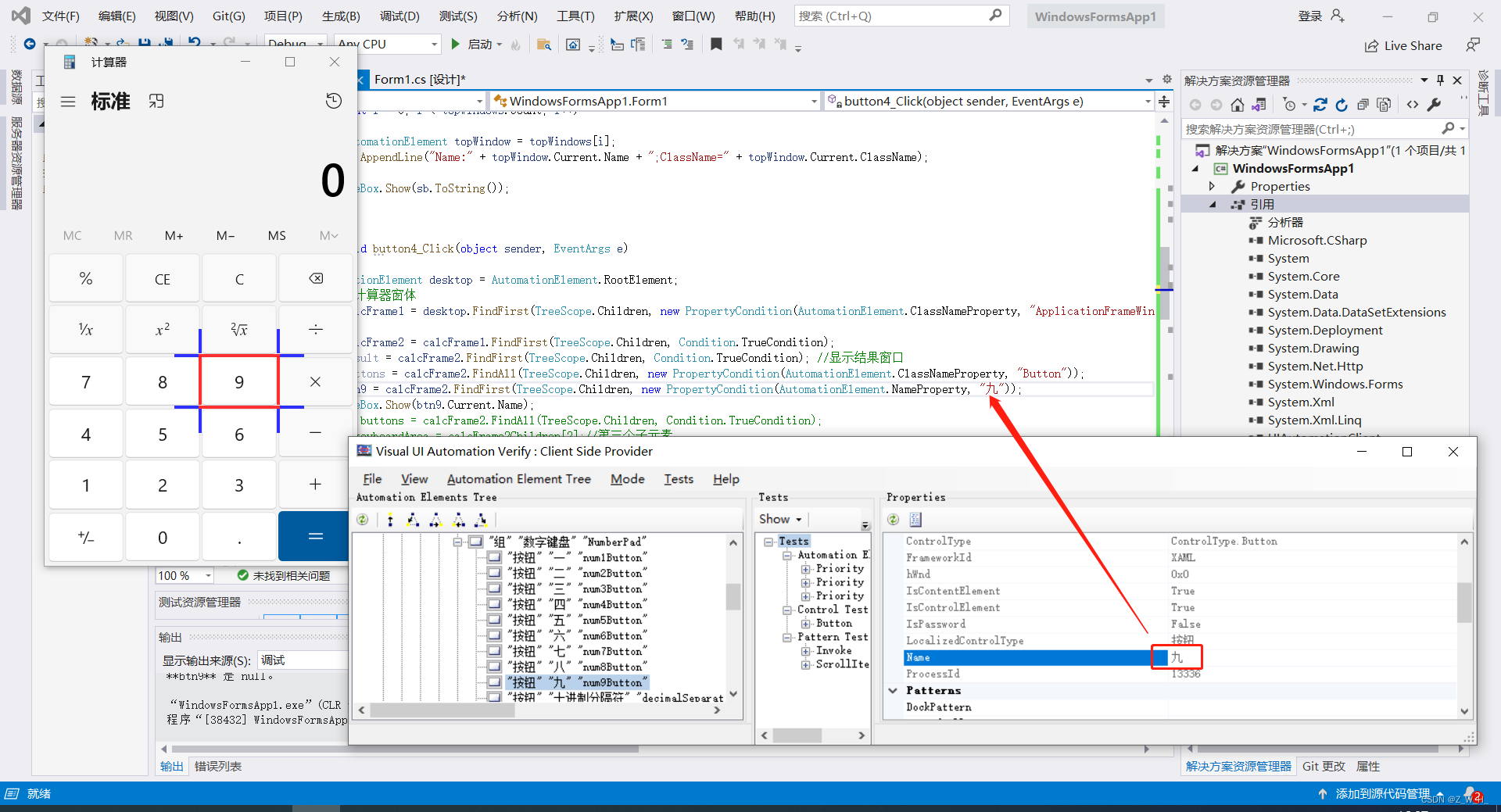Collapse the Patterns section chevron
Viewport: 1501px width, 812px height.
(x=893, y=690)
